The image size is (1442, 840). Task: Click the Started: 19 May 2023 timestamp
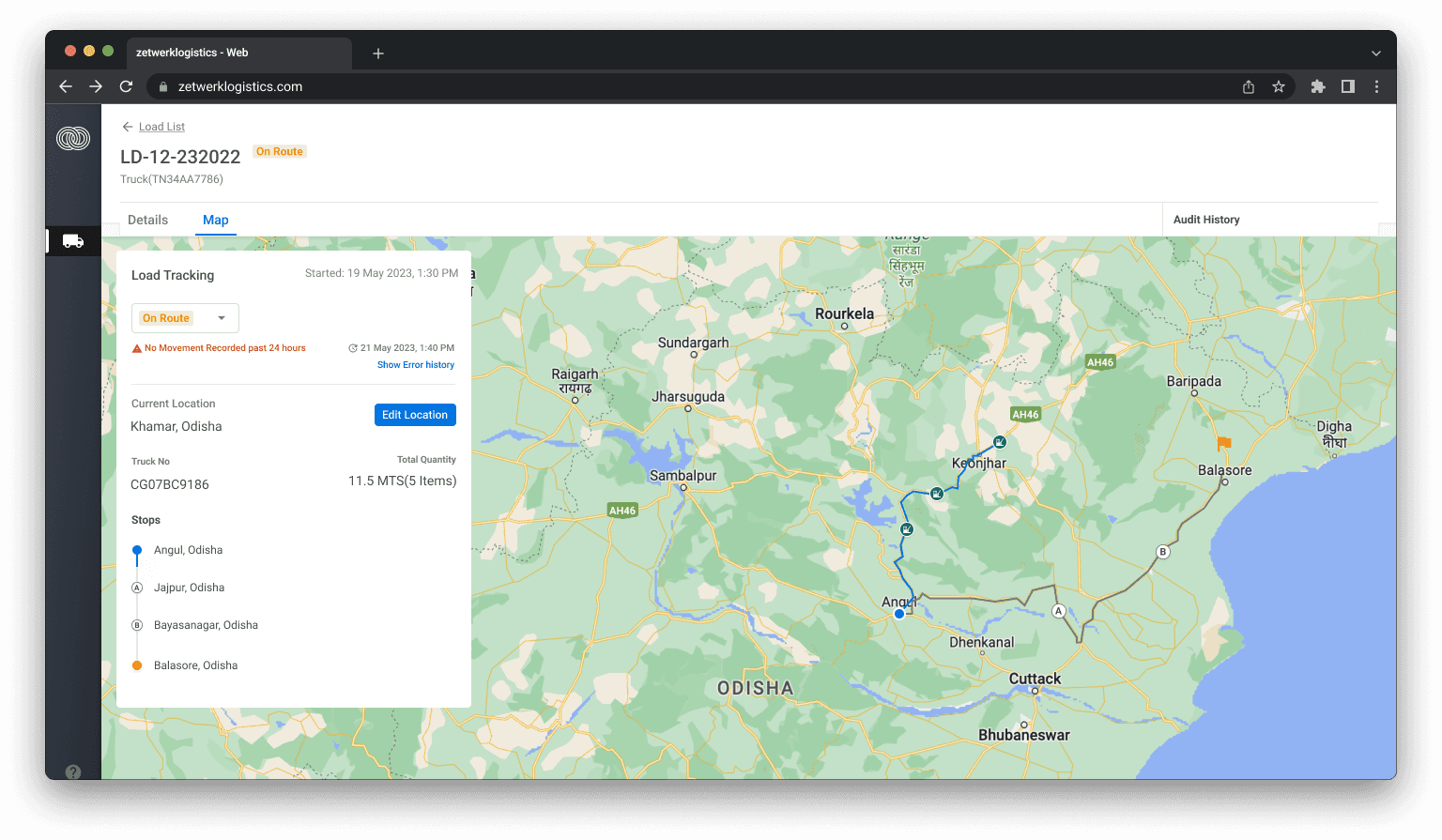click(382, 273)
